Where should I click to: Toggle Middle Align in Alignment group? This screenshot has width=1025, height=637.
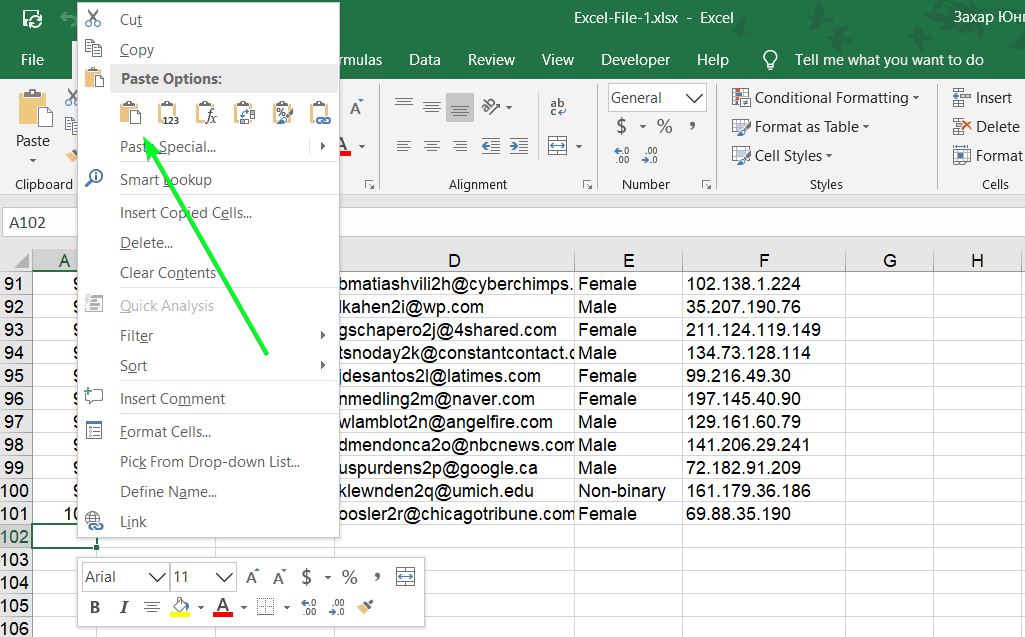coord(431,107)
